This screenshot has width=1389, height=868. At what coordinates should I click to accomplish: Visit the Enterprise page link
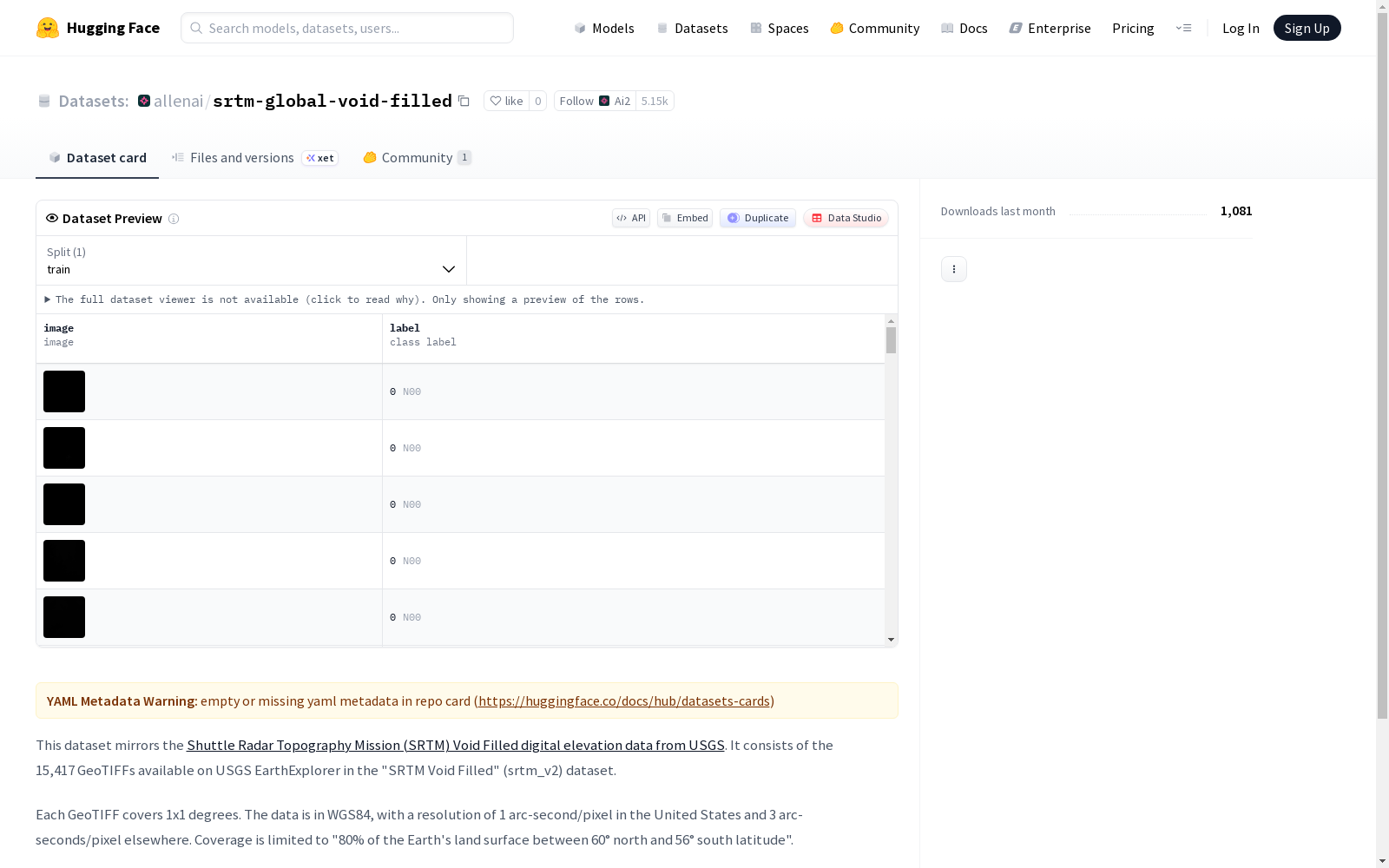click(1050, 28)
